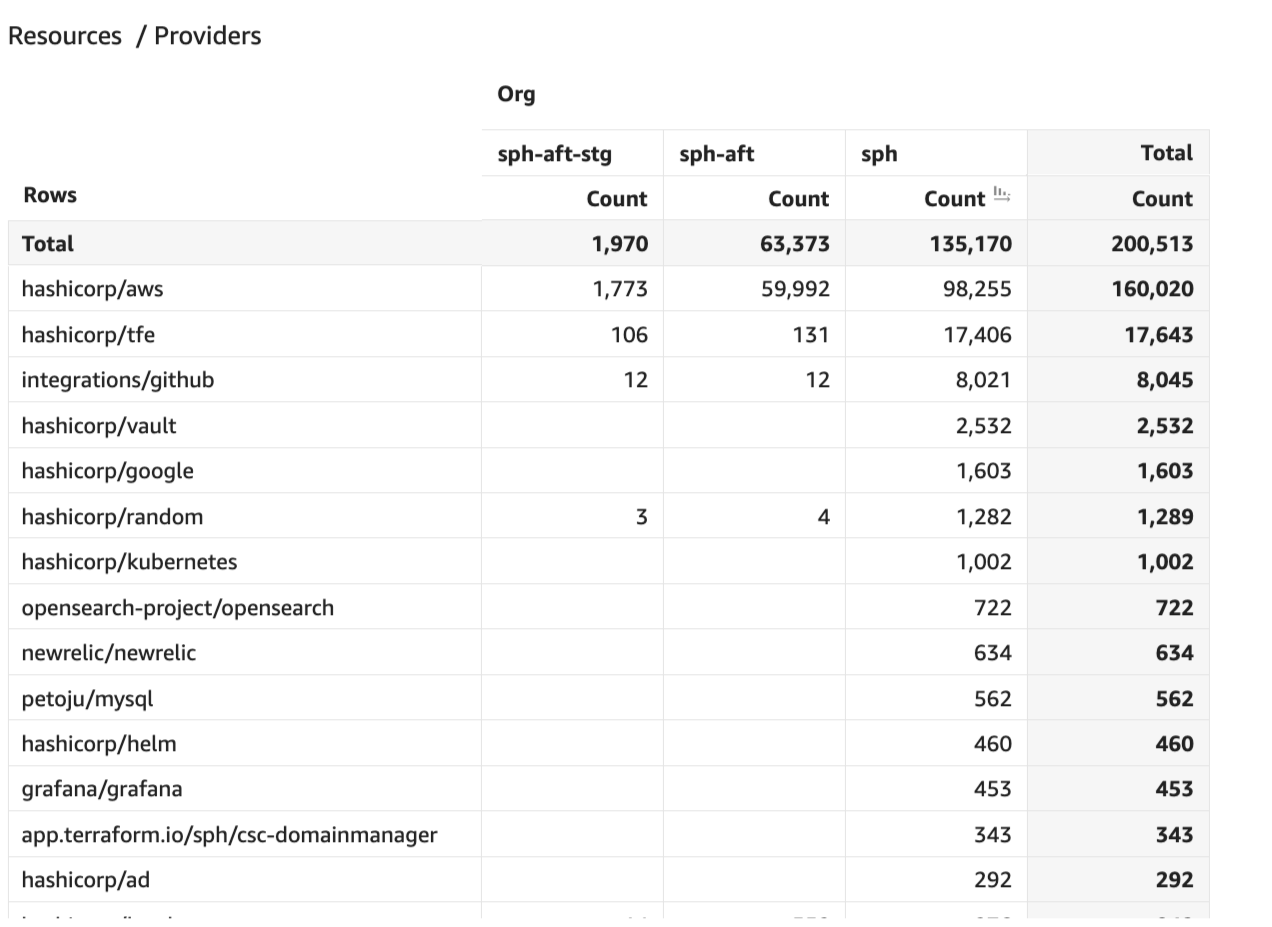Click hashicorp/aws value 1,773
The image size is (1272, 927).
point(620,289)
